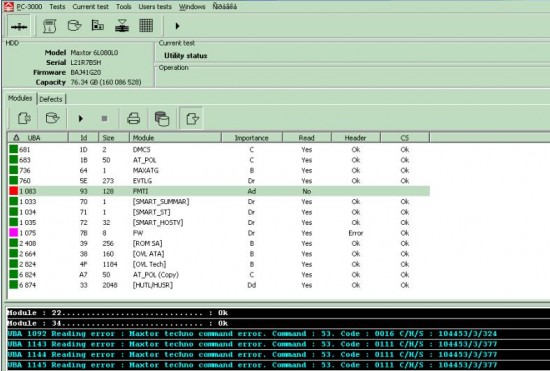
Task: Click the Maxtor 6L080L0 model value
Action: pyautogui.click(x=94, y=53)
